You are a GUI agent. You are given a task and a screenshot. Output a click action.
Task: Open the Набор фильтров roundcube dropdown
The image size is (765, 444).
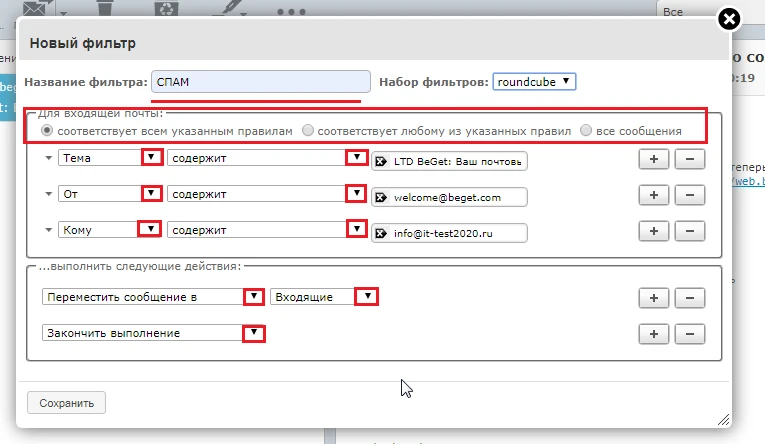pyautogui.click(x=535, y=81)
